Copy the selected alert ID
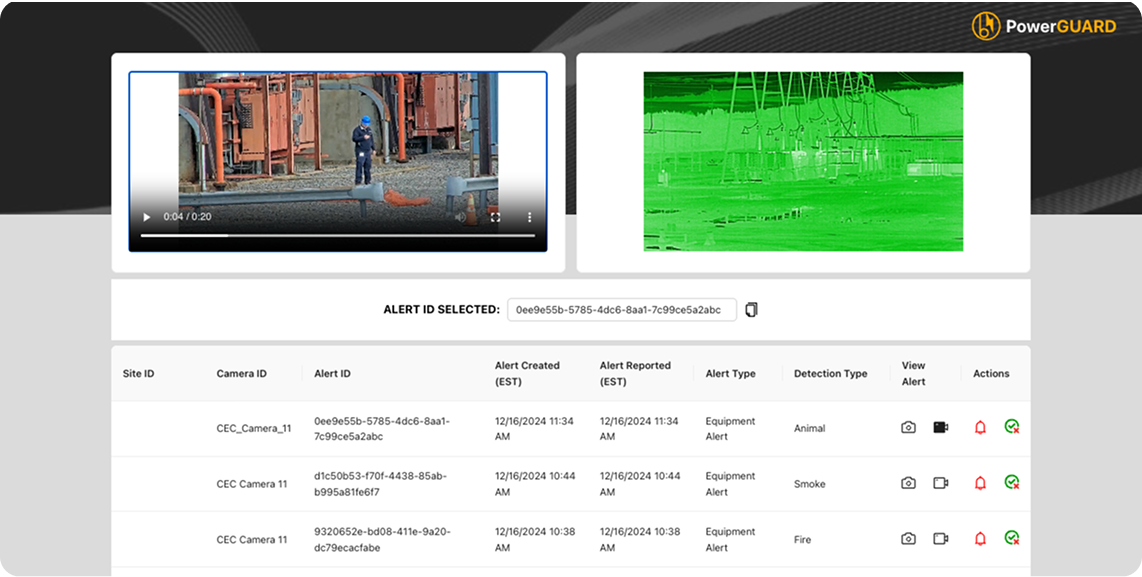Image resolution: width=1142 pixels, height=577 pixels. [x=752, y=310]
